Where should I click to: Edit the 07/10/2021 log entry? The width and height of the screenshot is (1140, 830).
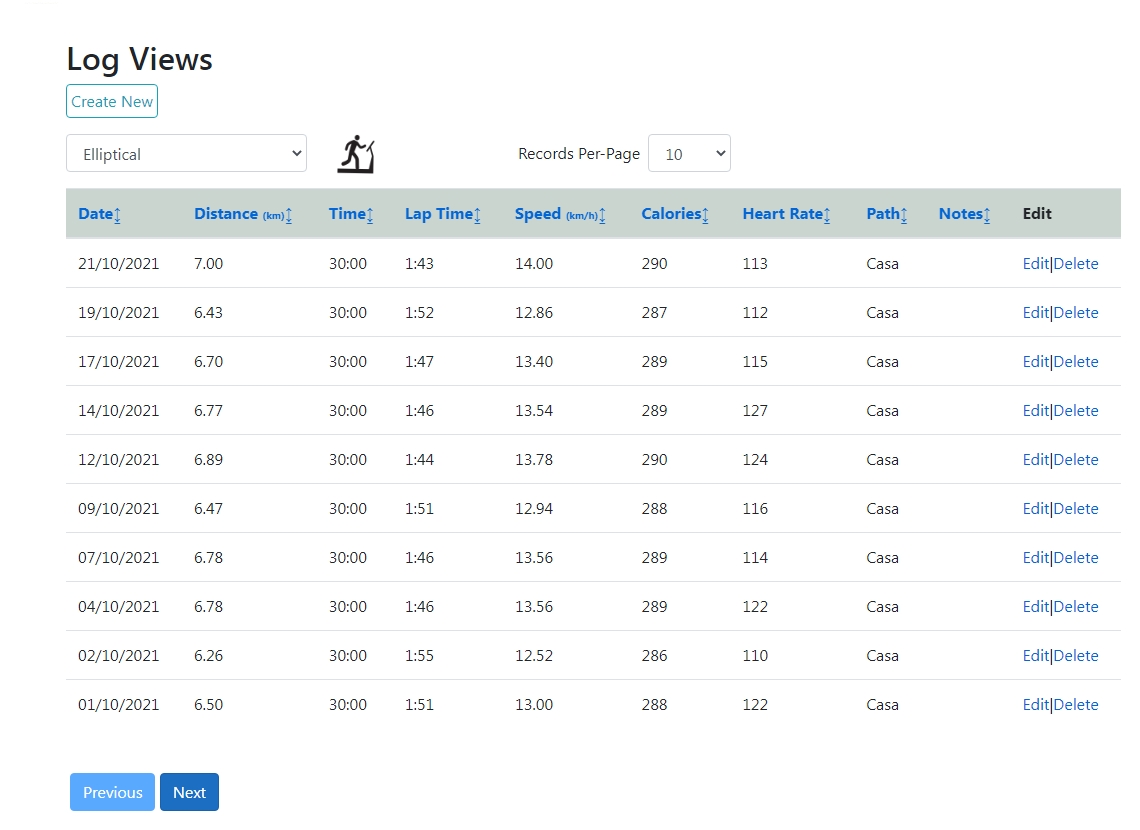click(1035, 558)
